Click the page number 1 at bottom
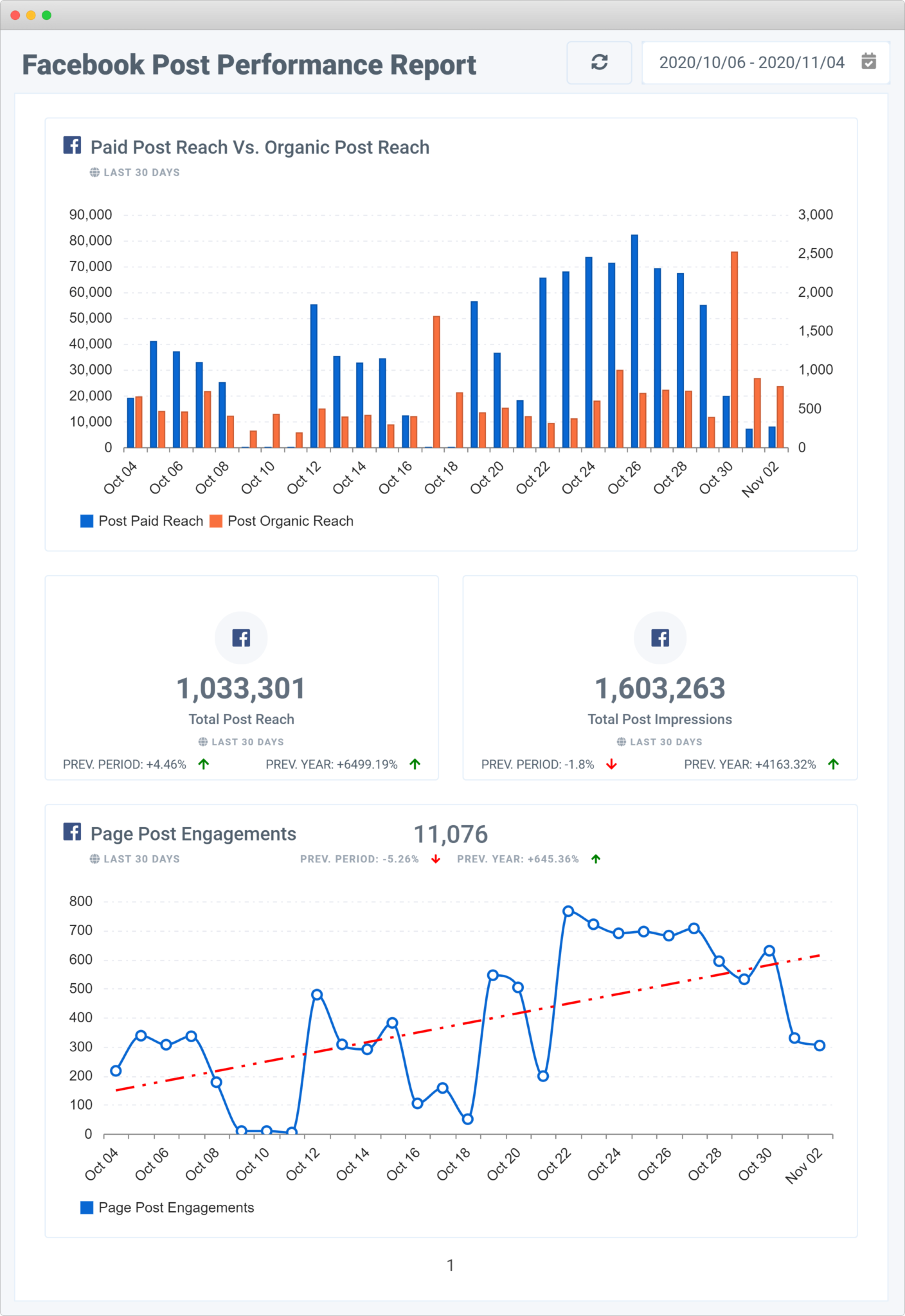This screenshot has height=1316, width=905. 451,1265
